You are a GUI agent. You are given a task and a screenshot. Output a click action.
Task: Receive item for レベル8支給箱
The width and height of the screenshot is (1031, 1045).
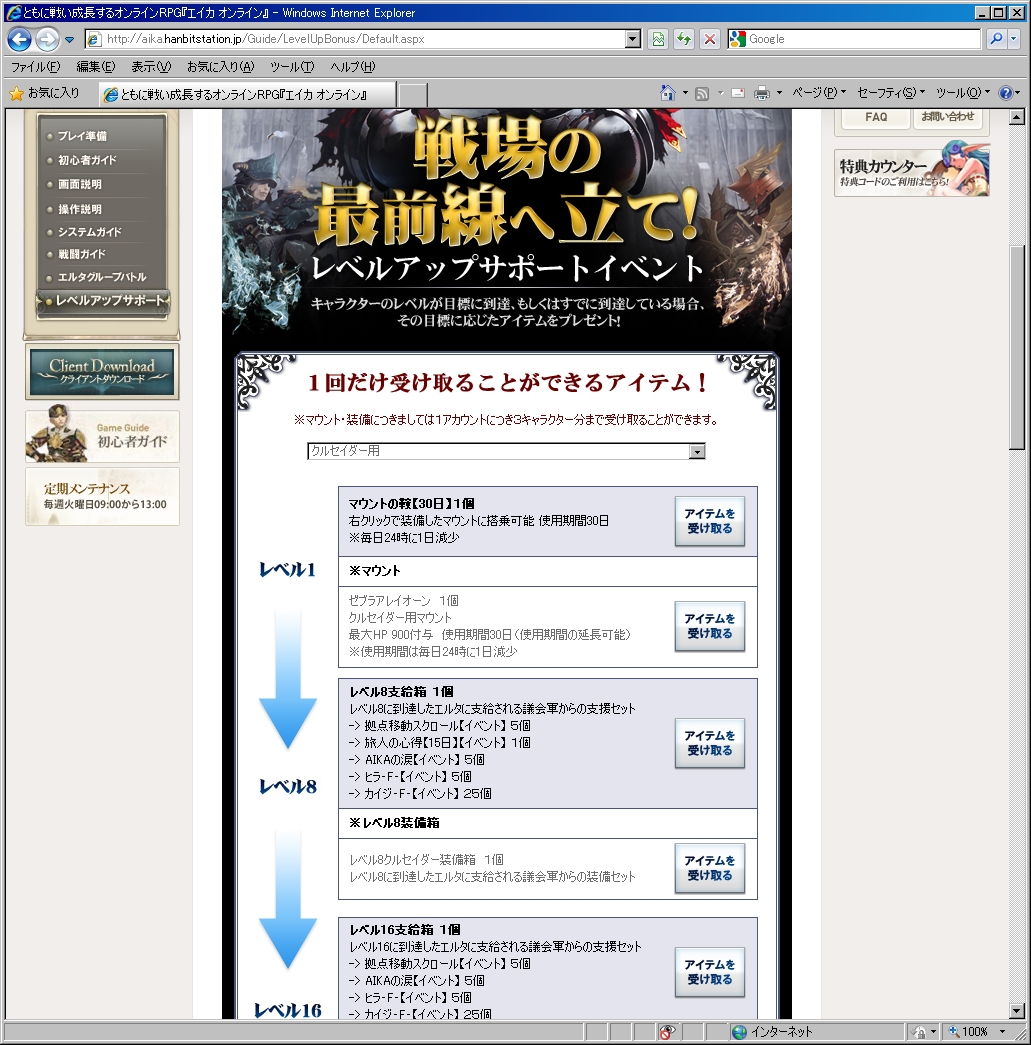click(710, 743)
